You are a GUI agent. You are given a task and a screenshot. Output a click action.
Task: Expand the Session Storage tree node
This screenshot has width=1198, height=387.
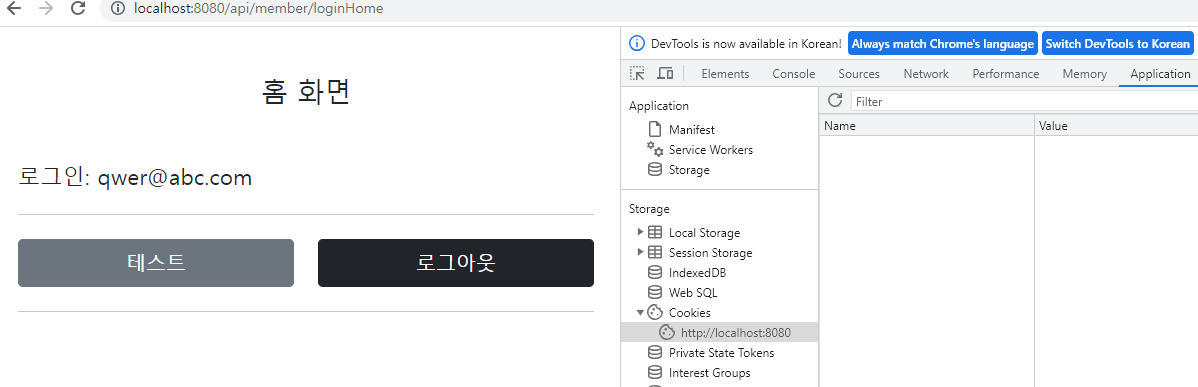tap(640, 252)
